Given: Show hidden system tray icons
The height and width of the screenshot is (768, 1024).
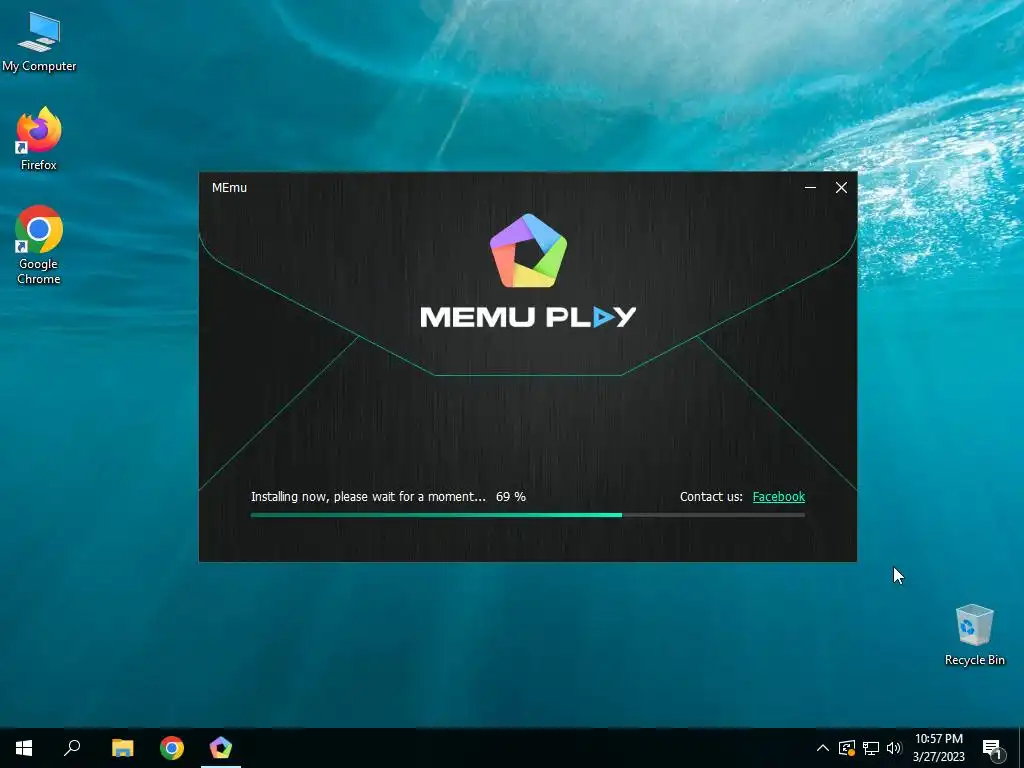Looking at the screenshot, I should point(823,748).
